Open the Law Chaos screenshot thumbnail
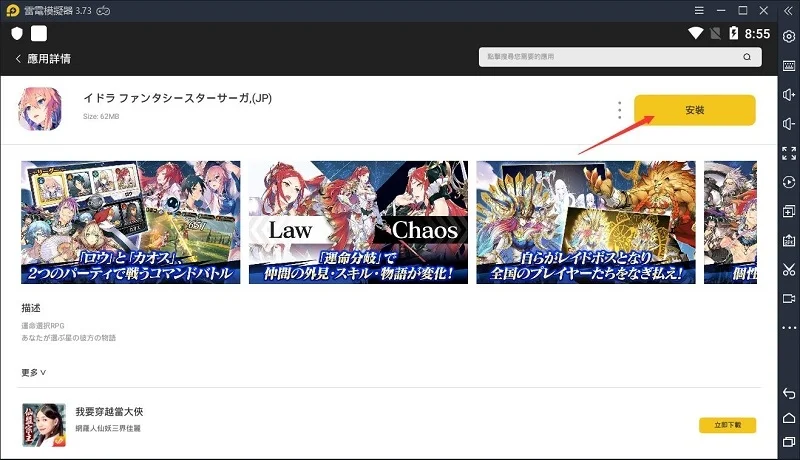The width and height of the screenshot is (800, 460). (x=358, y=222)
